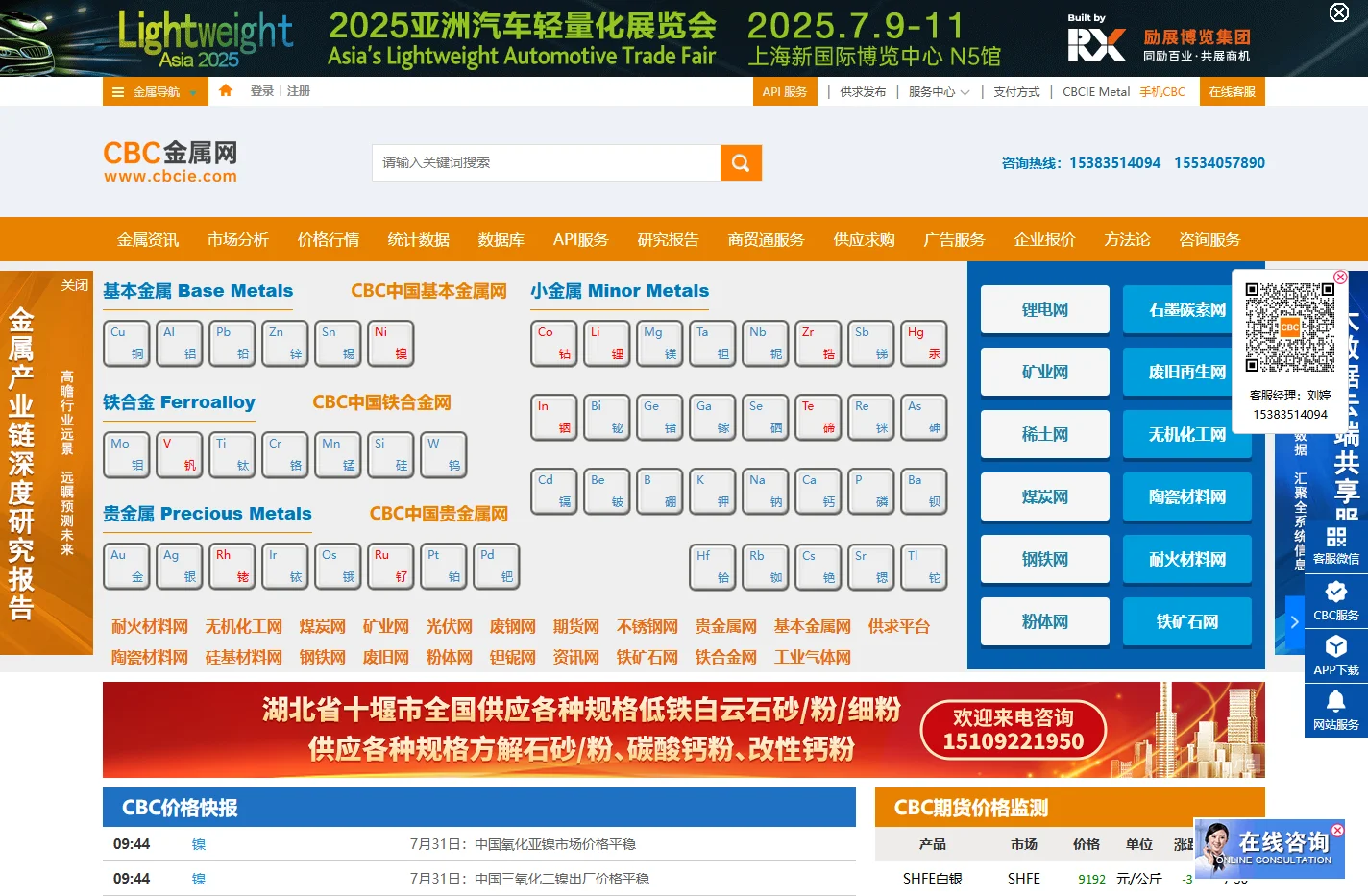Select the V 钒 element tile
Image resolution: width=1368 pixels, height=896 pixels.
tap(180, 454)
